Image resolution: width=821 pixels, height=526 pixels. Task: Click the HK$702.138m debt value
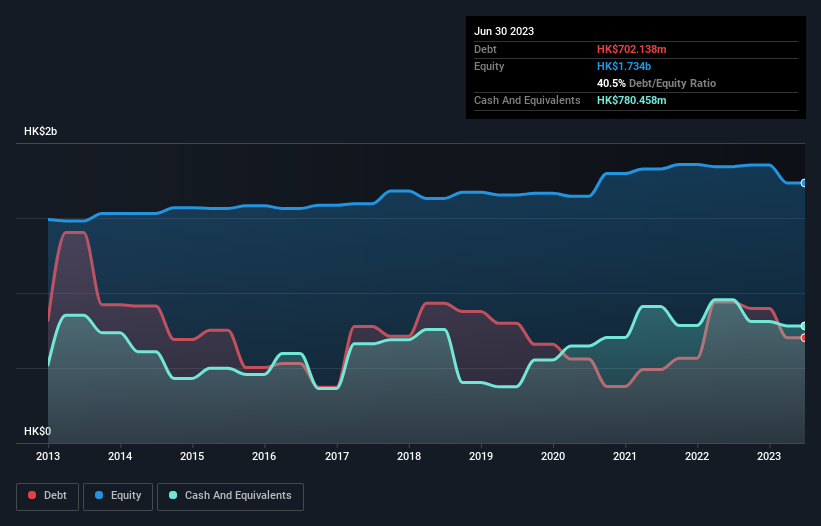pos(631,49)
